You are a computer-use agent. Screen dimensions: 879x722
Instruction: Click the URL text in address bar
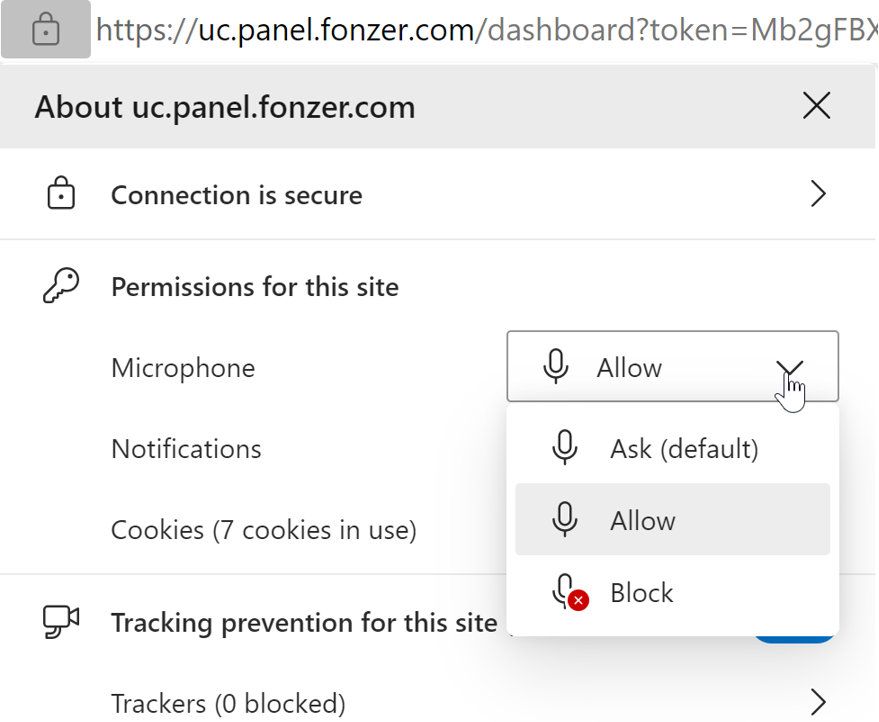click(x=487, y=30)
